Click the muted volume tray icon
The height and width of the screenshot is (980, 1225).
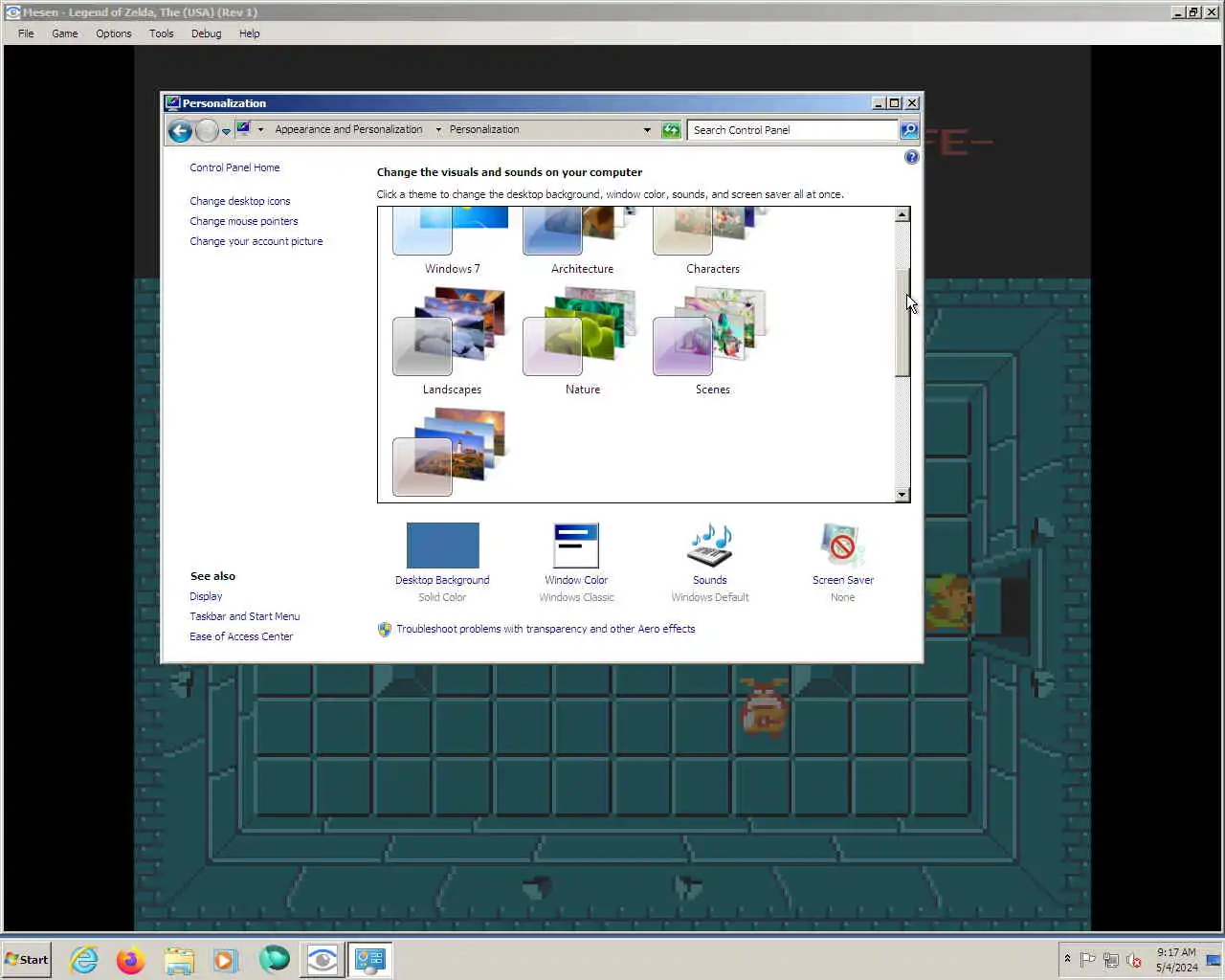1134,960
